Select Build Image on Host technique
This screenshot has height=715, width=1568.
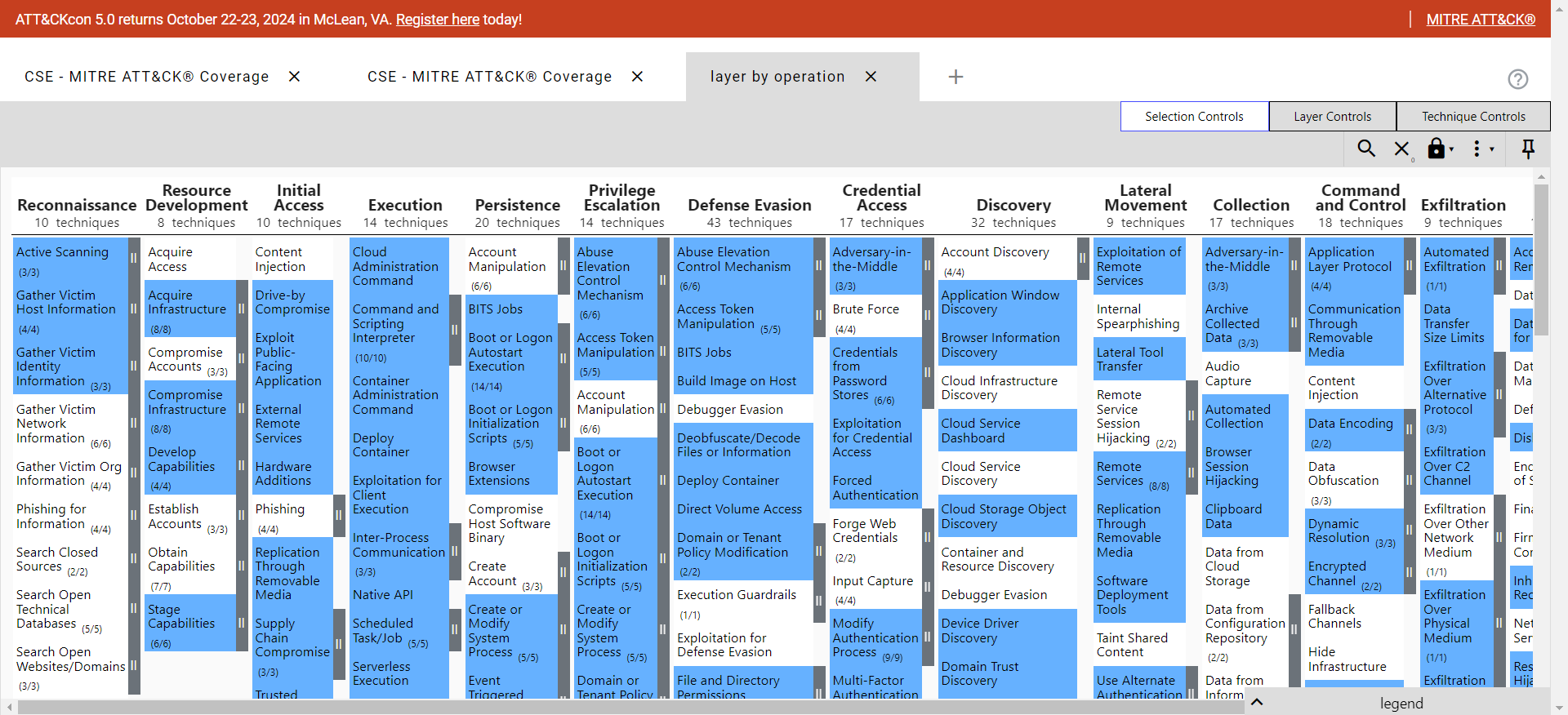click(743, 381)
